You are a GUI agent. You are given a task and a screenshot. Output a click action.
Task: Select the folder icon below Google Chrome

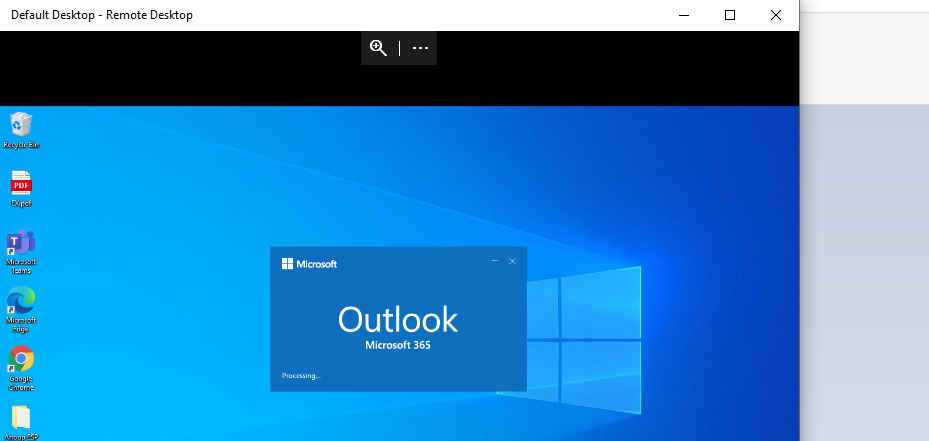point(21,417)
